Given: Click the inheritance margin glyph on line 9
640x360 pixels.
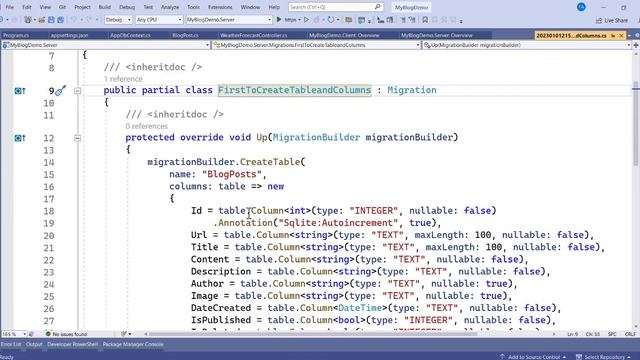Looking at the screenshot, I should click(20, 91).
